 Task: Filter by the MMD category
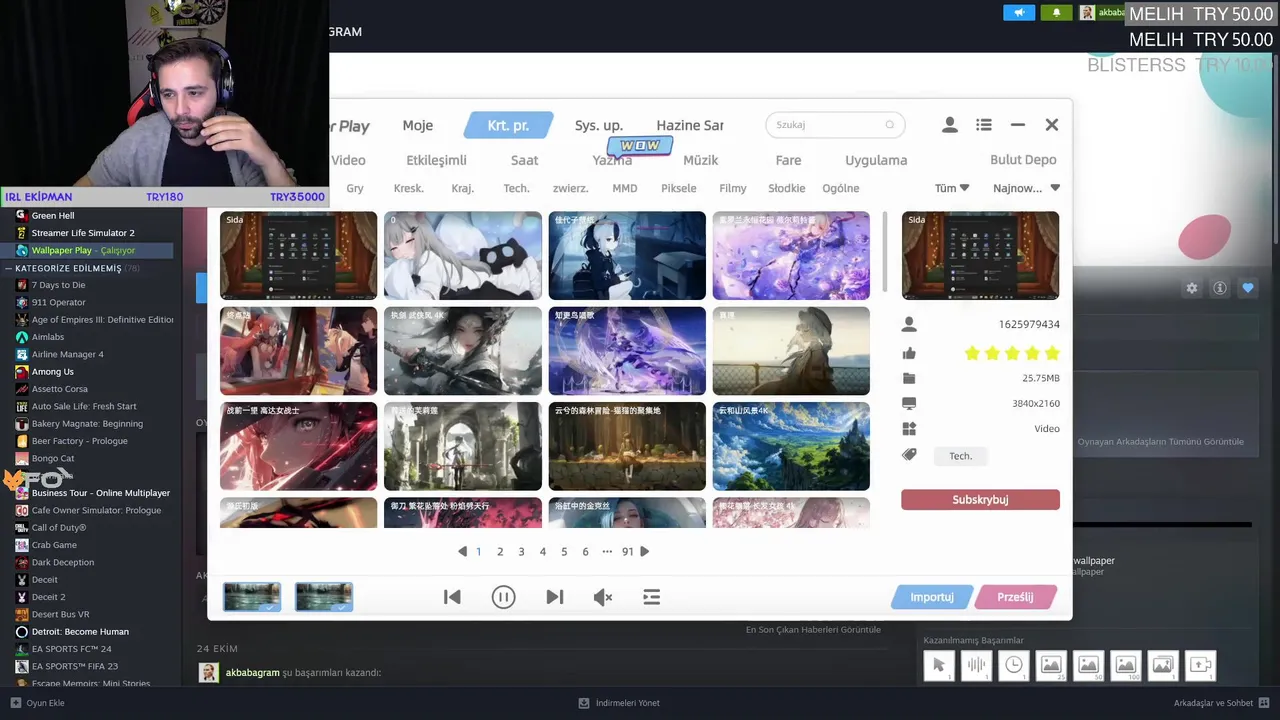coord(625,188)
